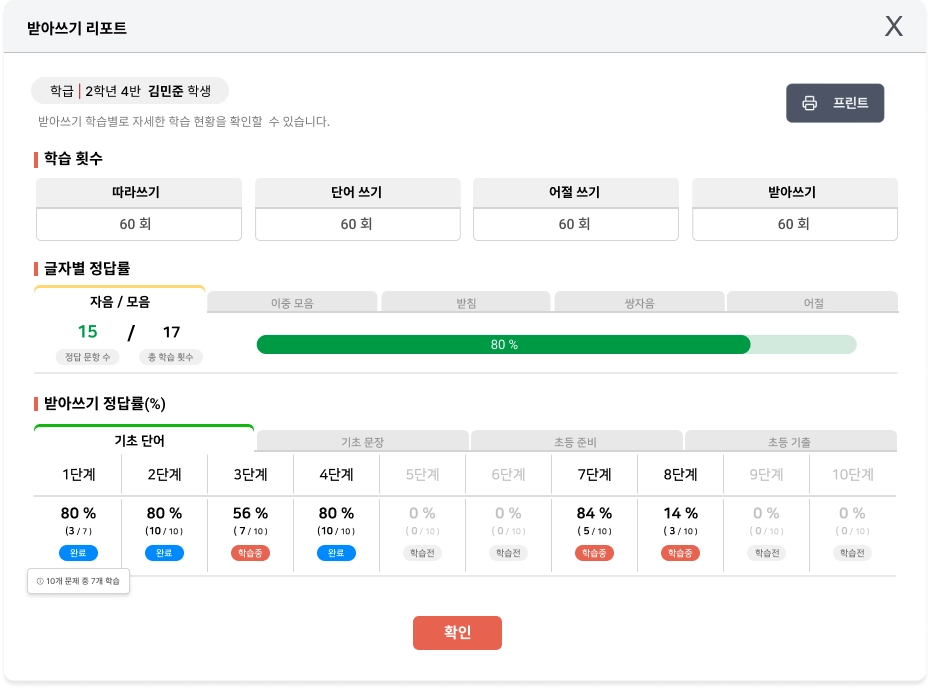Select the 쌍자음 tab
930x689 pixels.
point(639,302)
